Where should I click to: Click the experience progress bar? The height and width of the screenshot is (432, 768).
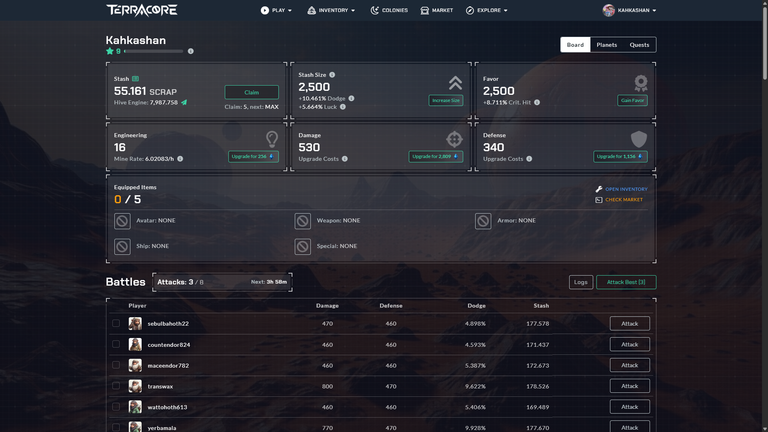pyautogui.click(x=153, y=51)
